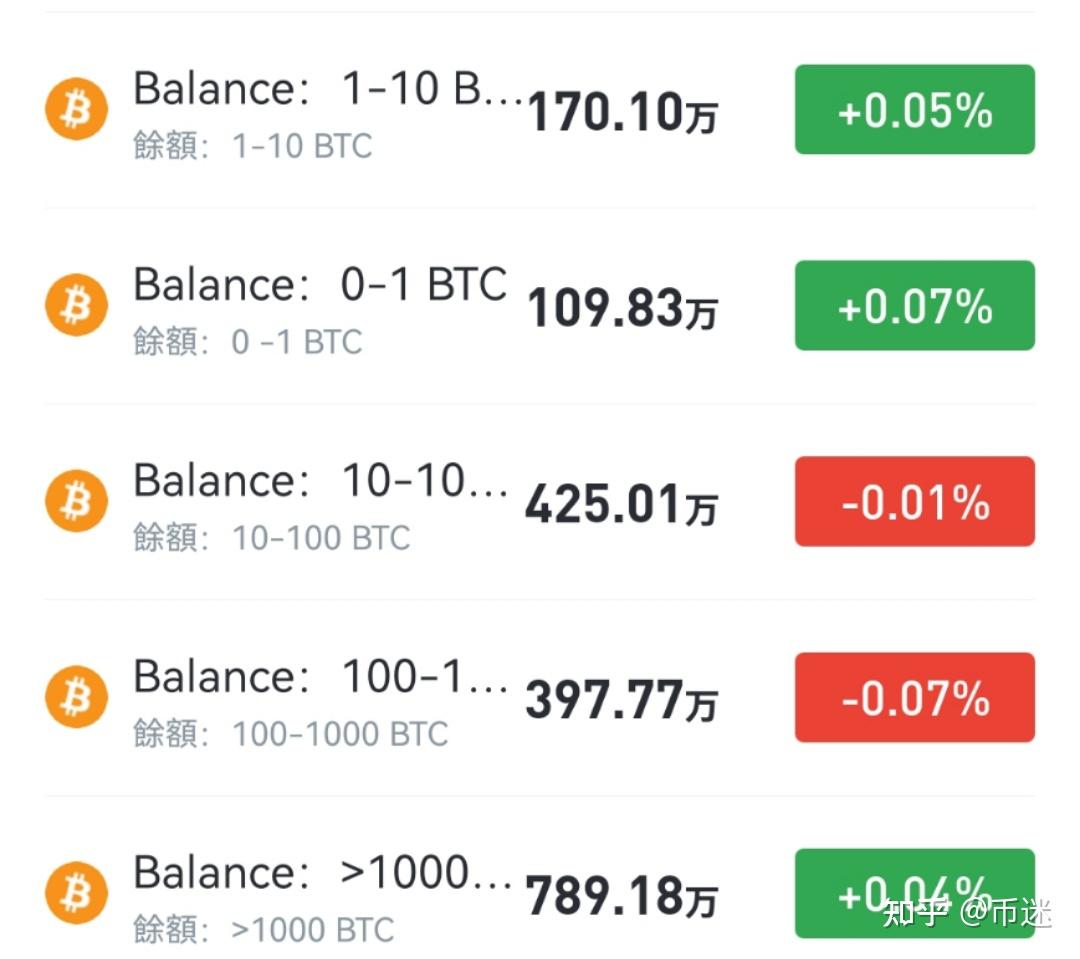The width and height of the screenshot is (1080, 959).
Task: Click the Bitcoin icon beside Balance 1-10 BTC
Action: (x=75, y=108)
